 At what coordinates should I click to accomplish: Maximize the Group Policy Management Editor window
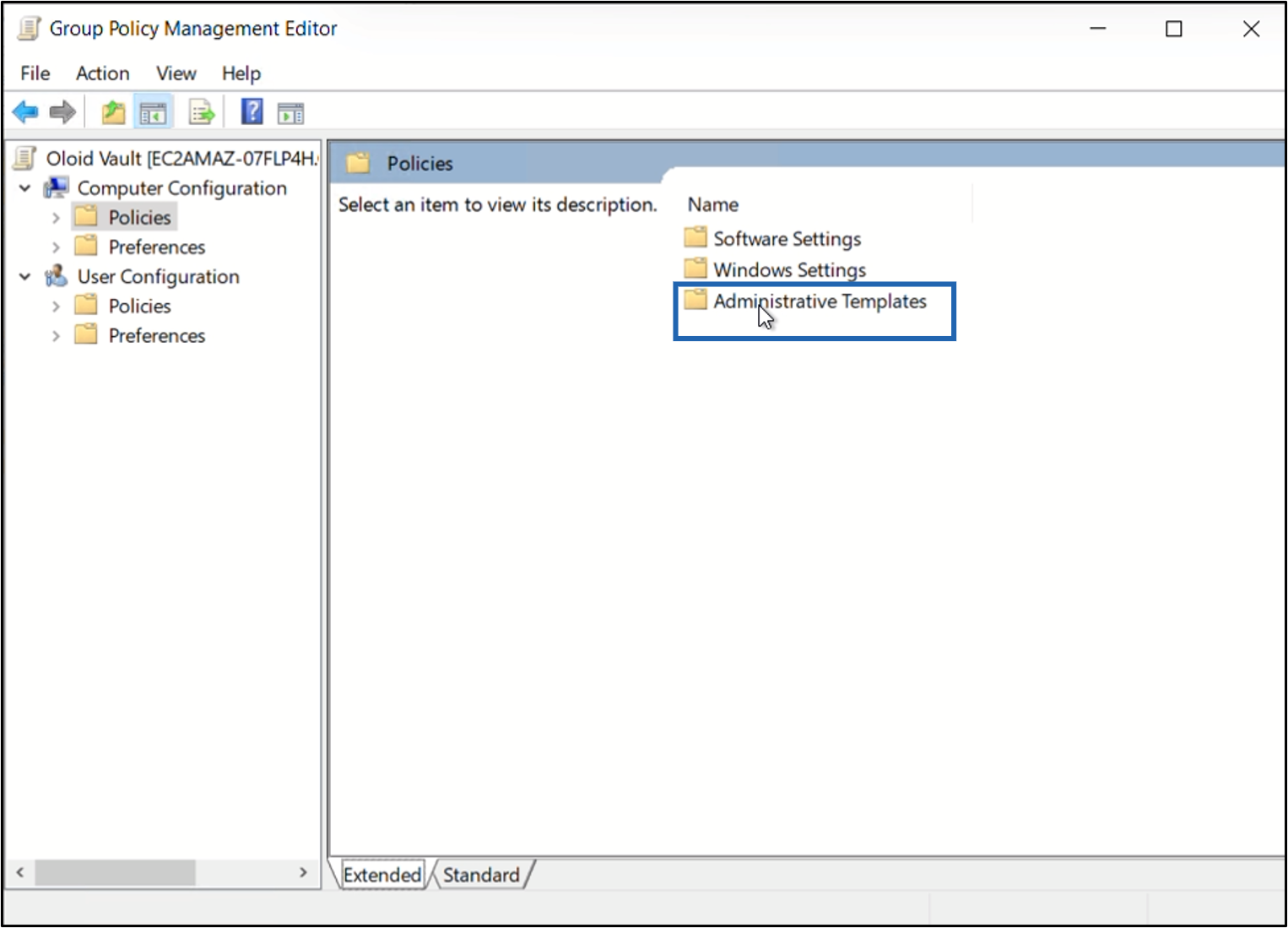click(x=1173, y=29)
